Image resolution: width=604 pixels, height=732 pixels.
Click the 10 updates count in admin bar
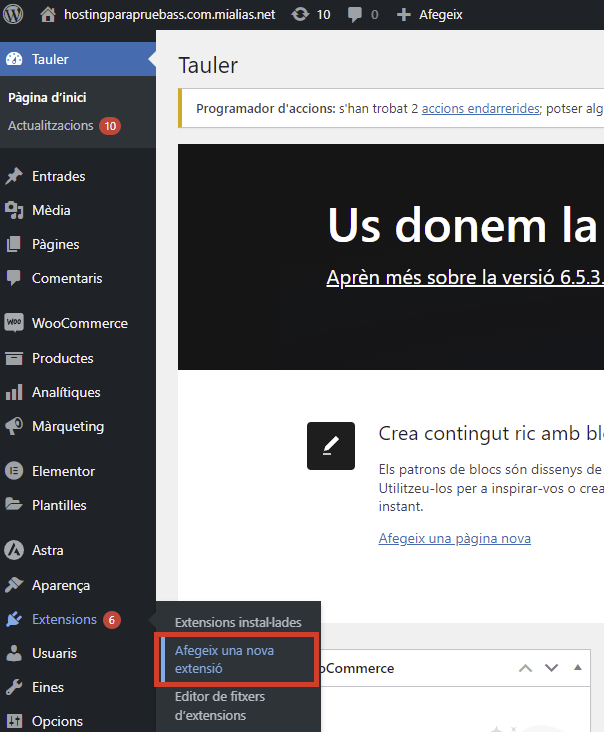(x=323, y=14)
